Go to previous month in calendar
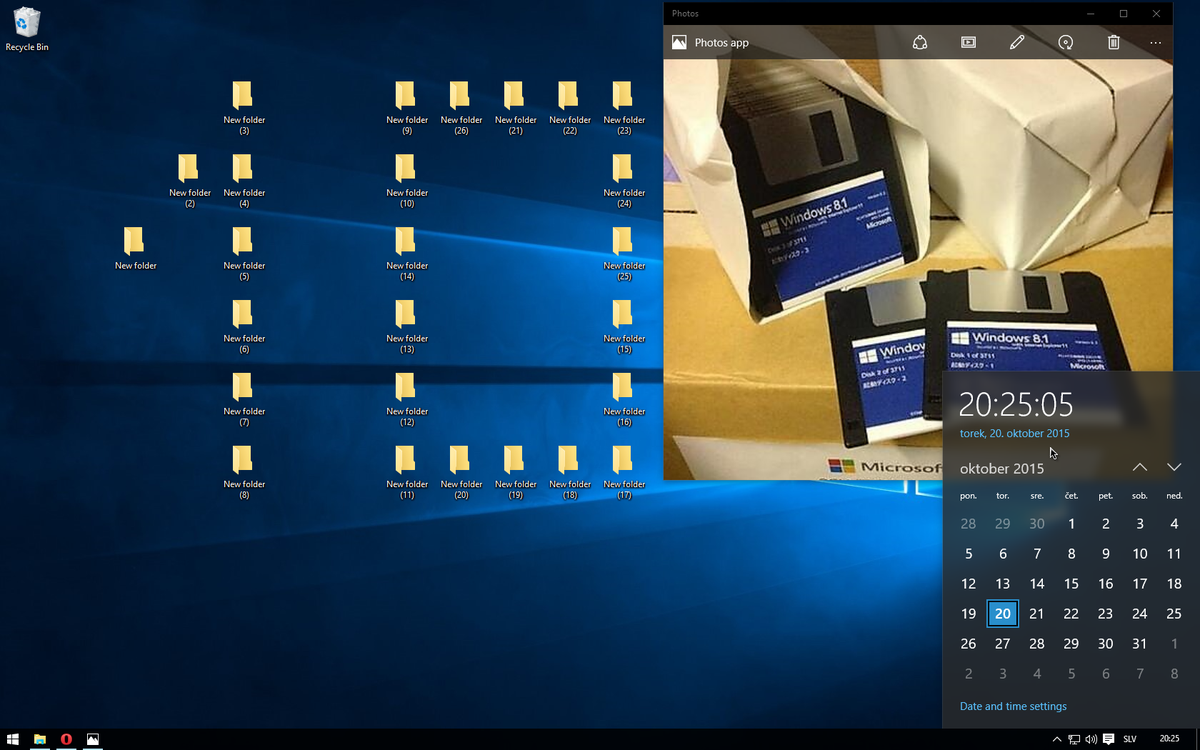The image size is (1200, 750). (x=1140, y=468)
